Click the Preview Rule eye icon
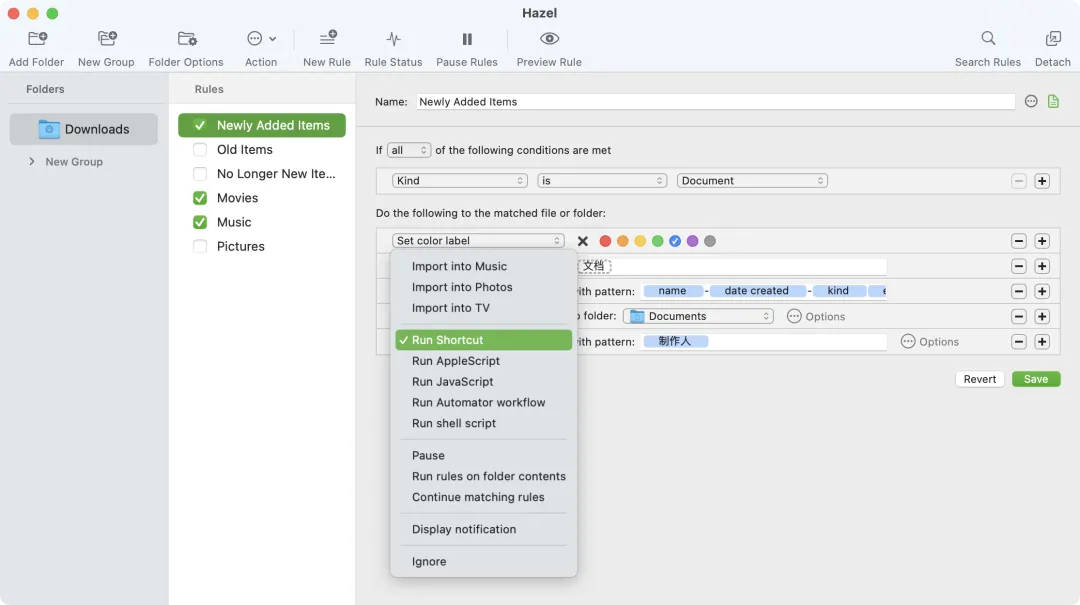 point(549,39)
